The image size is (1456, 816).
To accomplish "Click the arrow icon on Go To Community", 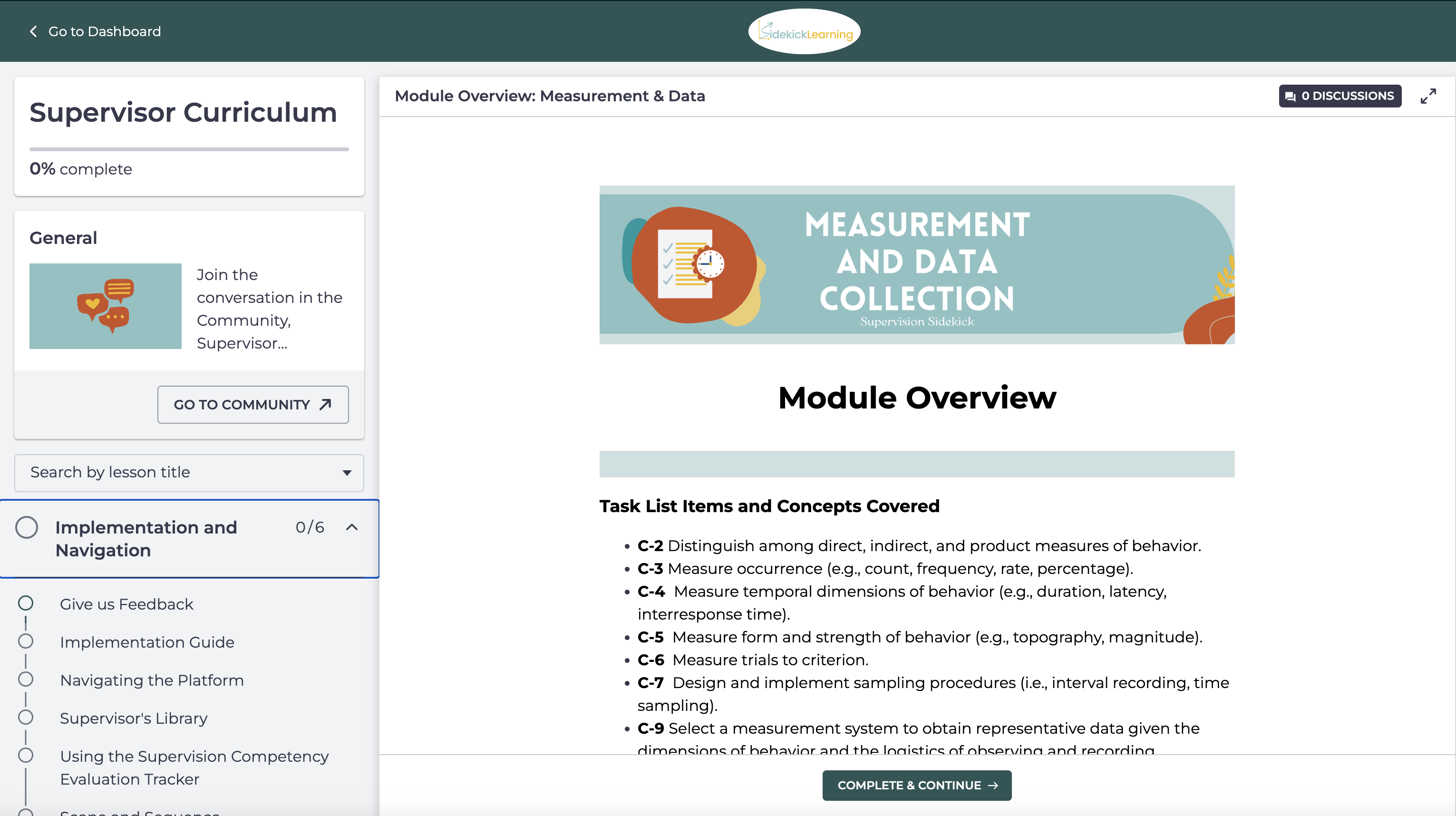I will (x=326, y=405).
